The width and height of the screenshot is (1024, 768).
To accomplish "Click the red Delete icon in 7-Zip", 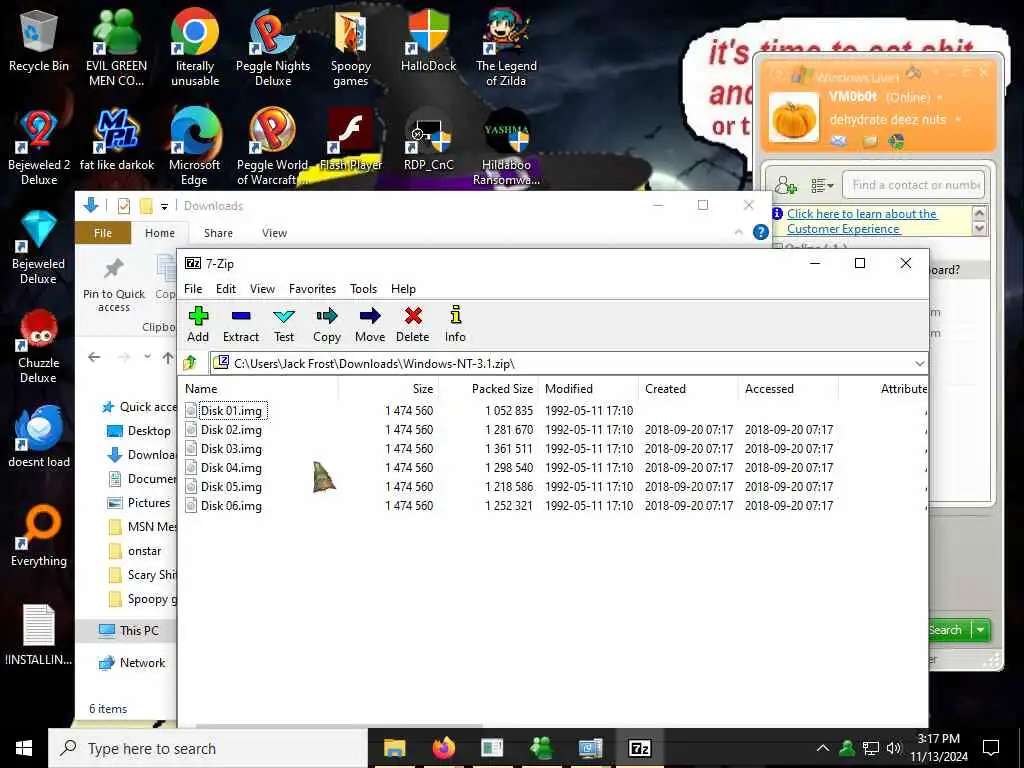I will (x=413, y=317).
